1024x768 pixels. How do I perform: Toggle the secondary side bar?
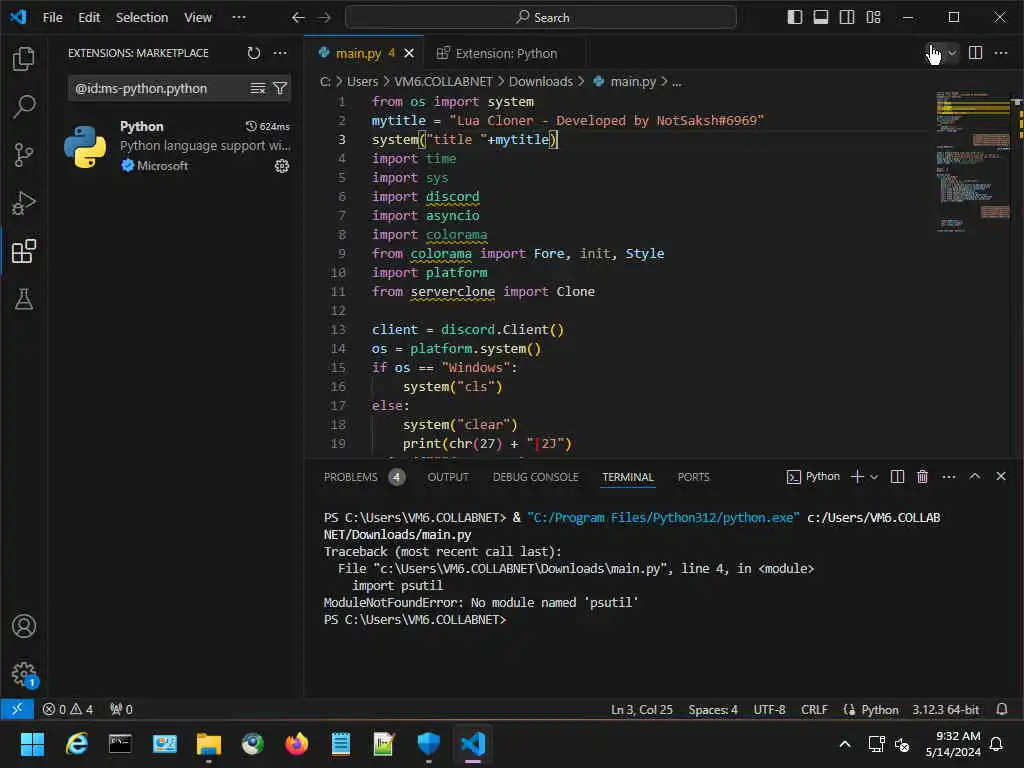point(847,18)
